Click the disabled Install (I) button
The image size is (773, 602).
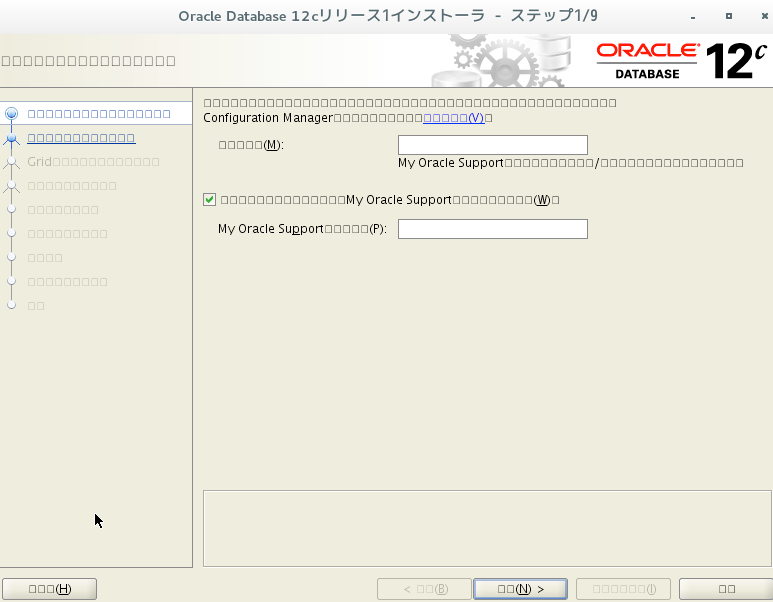click(624, 589)
